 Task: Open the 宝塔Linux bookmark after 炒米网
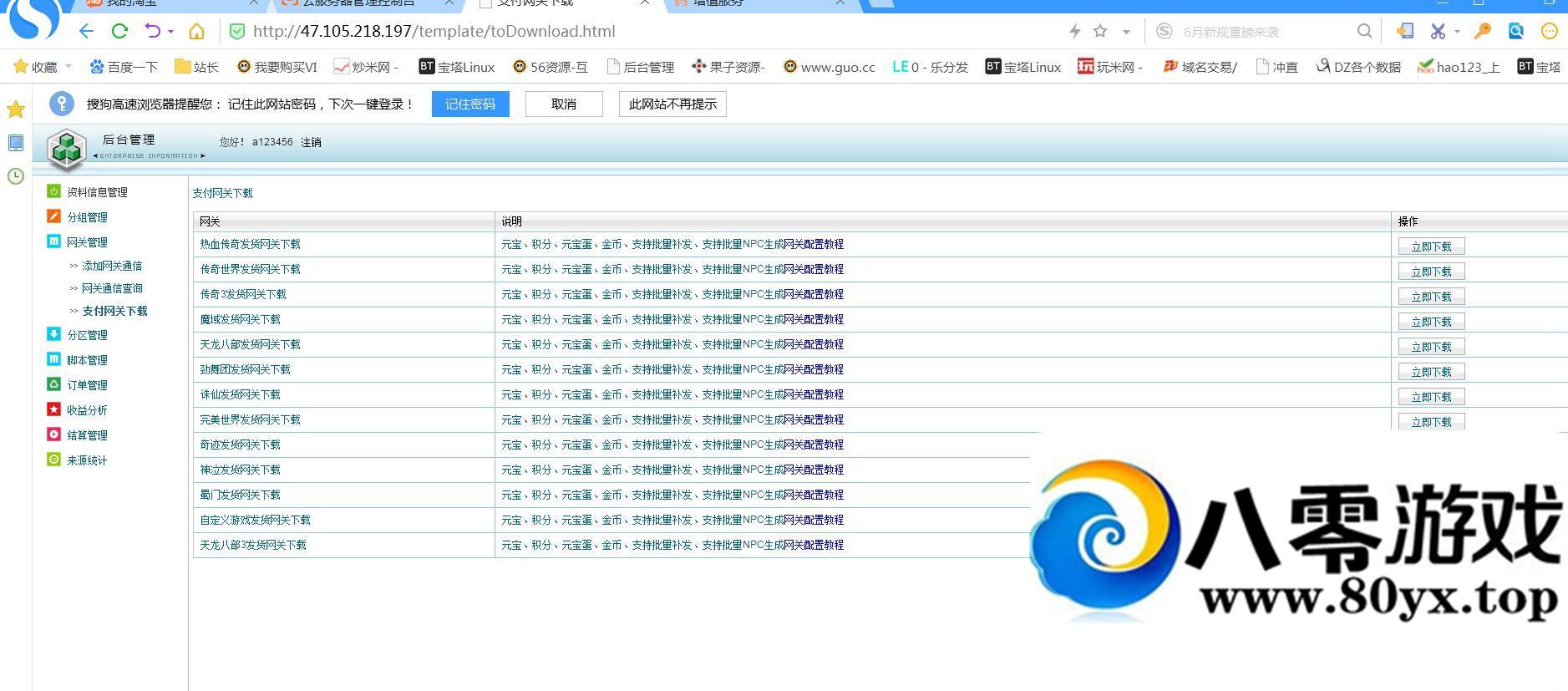coord(457,67)
